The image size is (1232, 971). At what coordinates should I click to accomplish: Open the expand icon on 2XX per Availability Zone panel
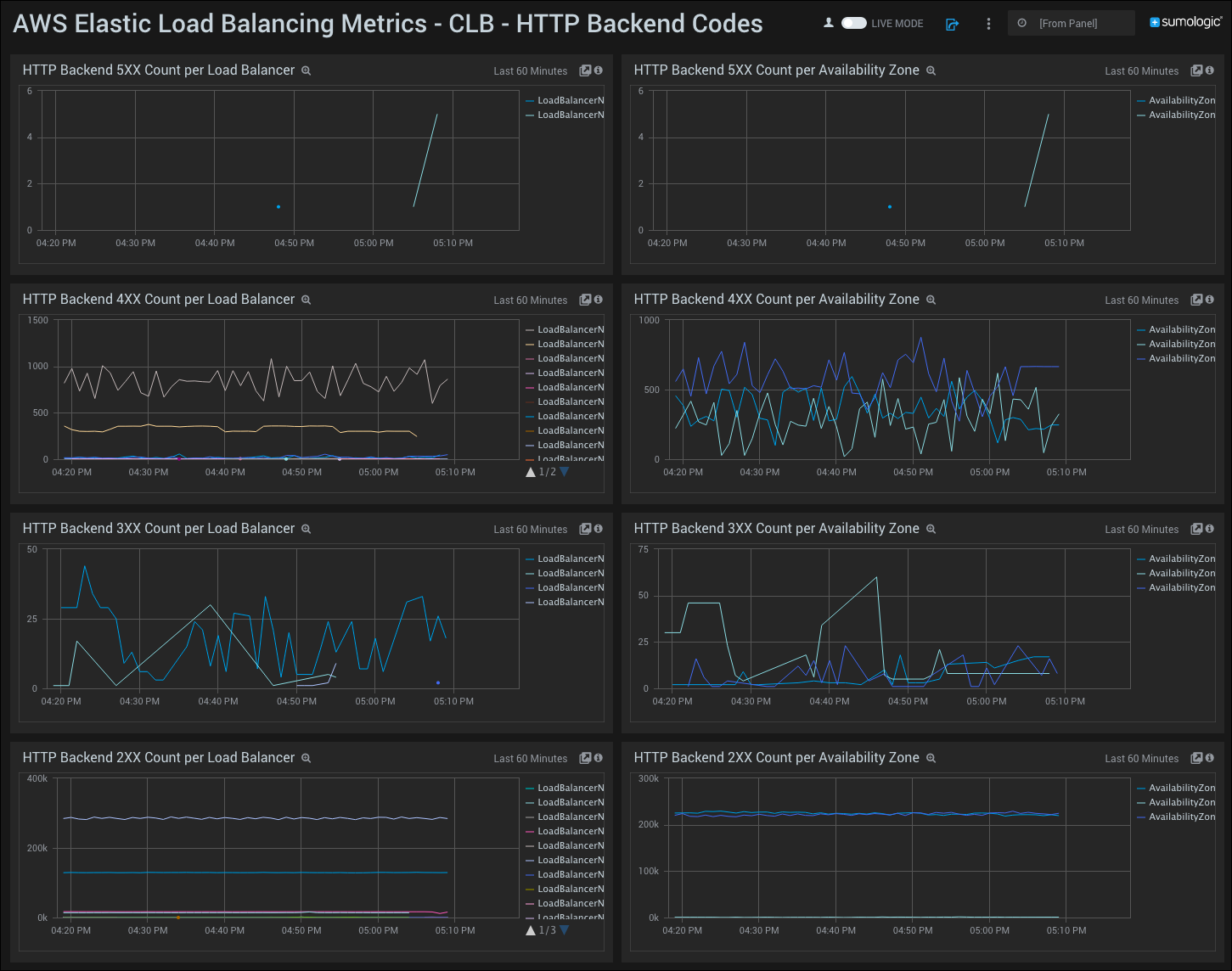pos(1196,758)
